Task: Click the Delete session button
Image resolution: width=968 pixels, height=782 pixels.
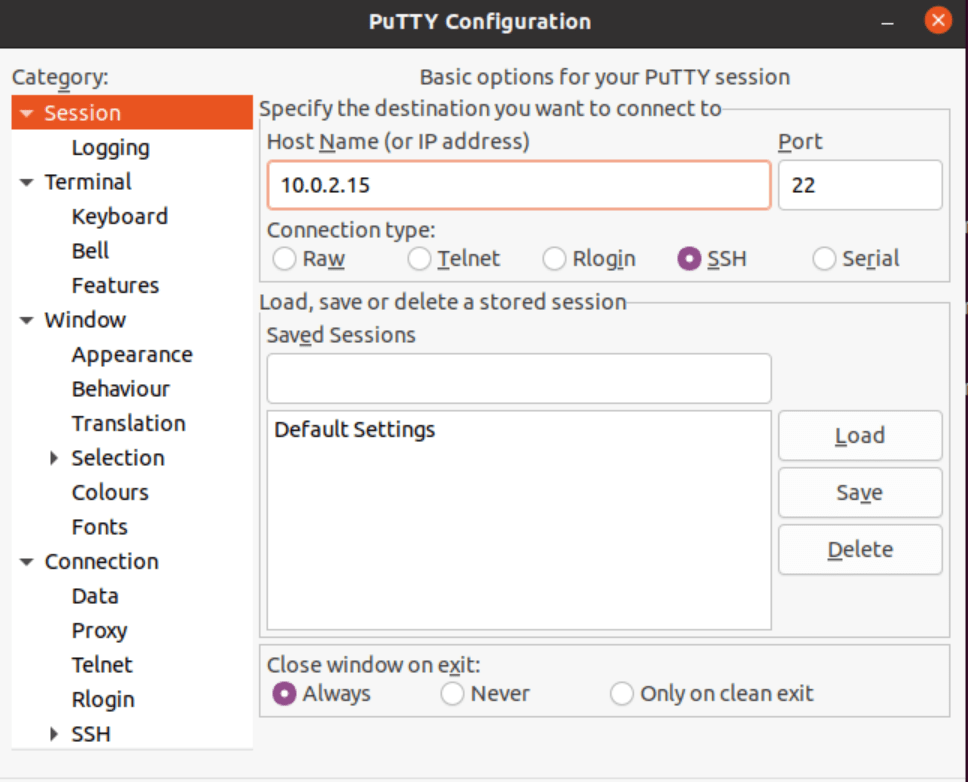Action: (x=860, y=550)
